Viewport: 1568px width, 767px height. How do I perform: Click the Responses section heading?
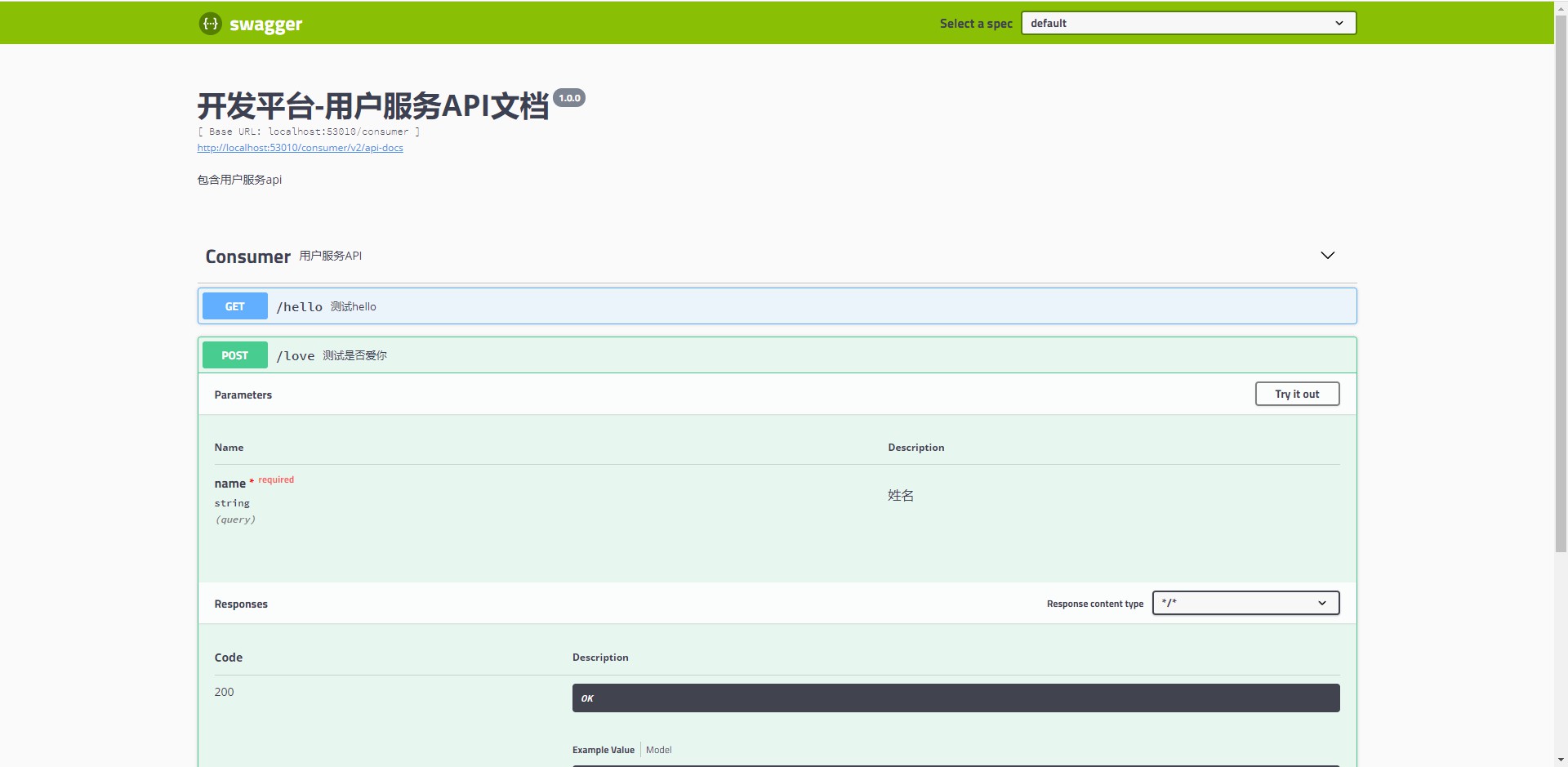click(x=241, y=604)
